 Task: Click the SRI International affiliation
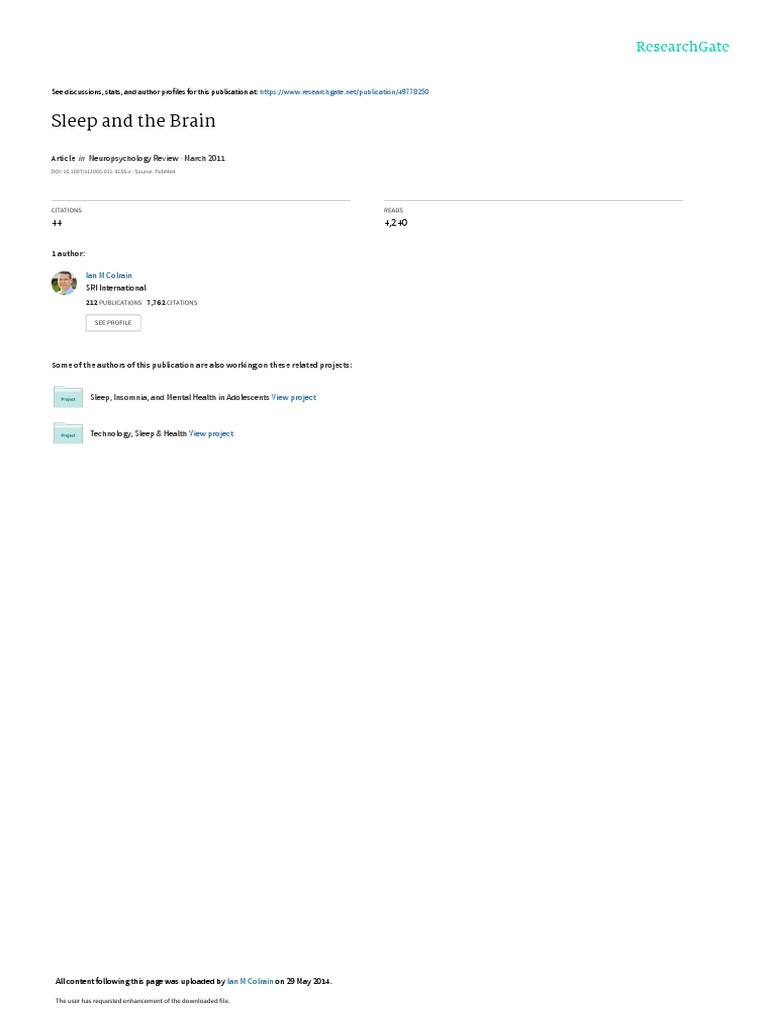click(116, 288)
